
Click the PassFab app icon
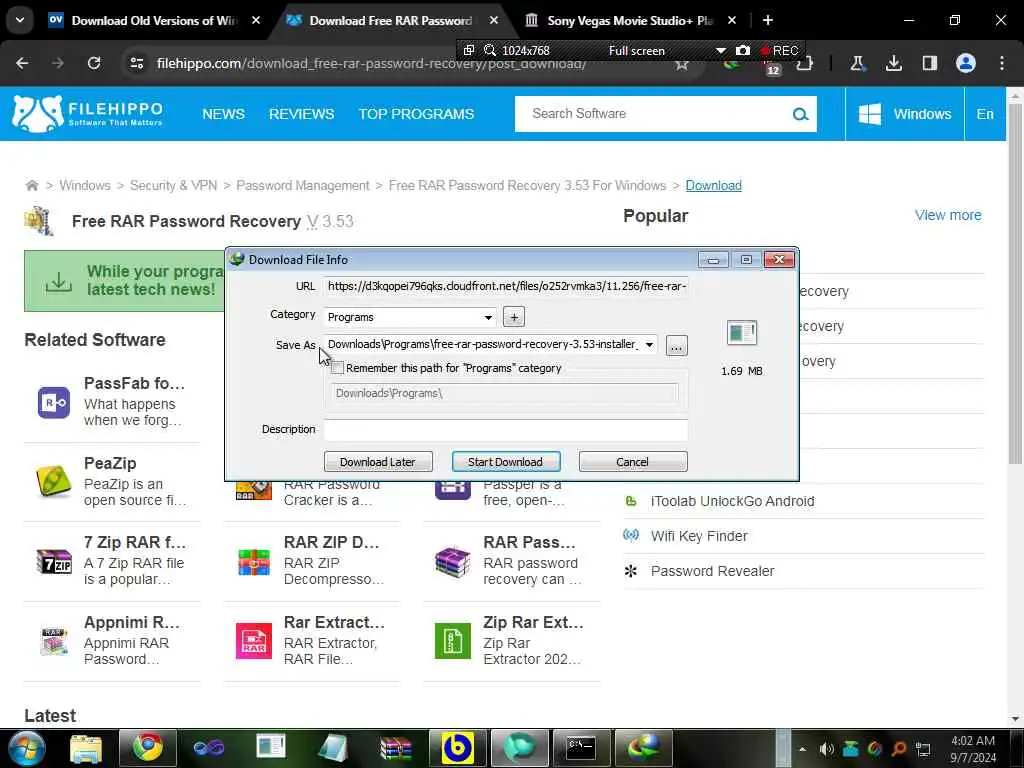pos(54,402)
